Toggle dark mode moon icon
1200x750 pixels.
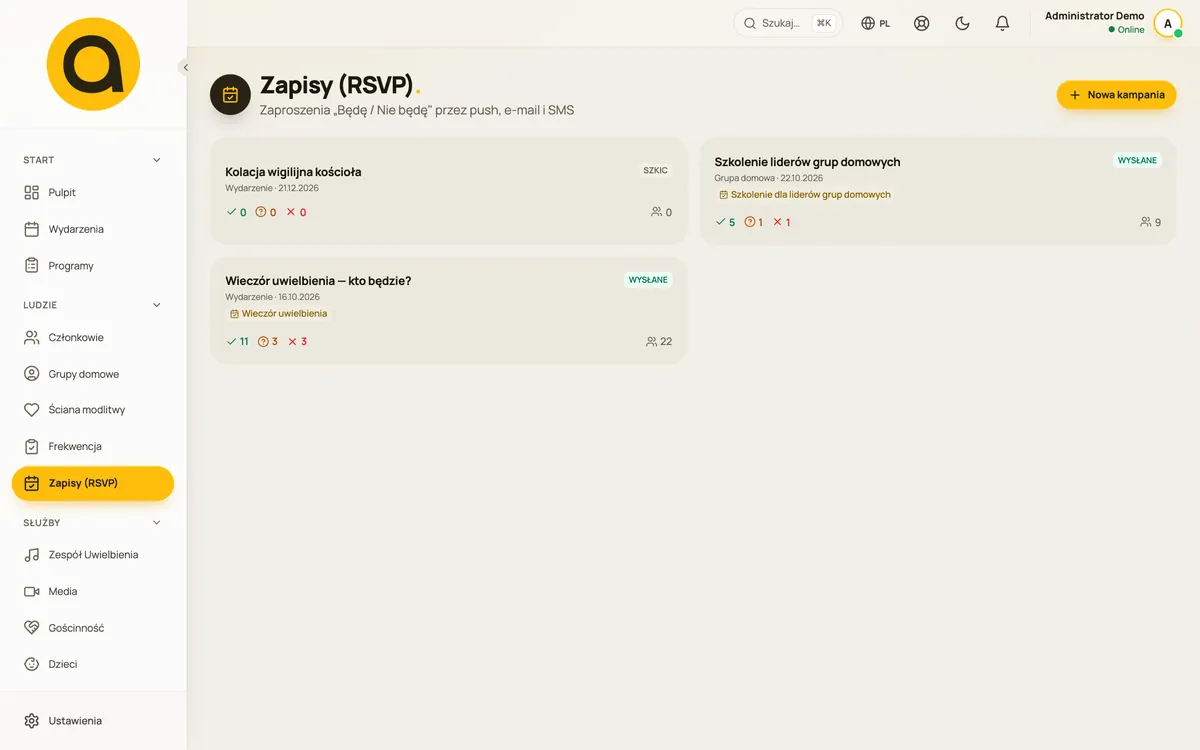coord(962,23)
